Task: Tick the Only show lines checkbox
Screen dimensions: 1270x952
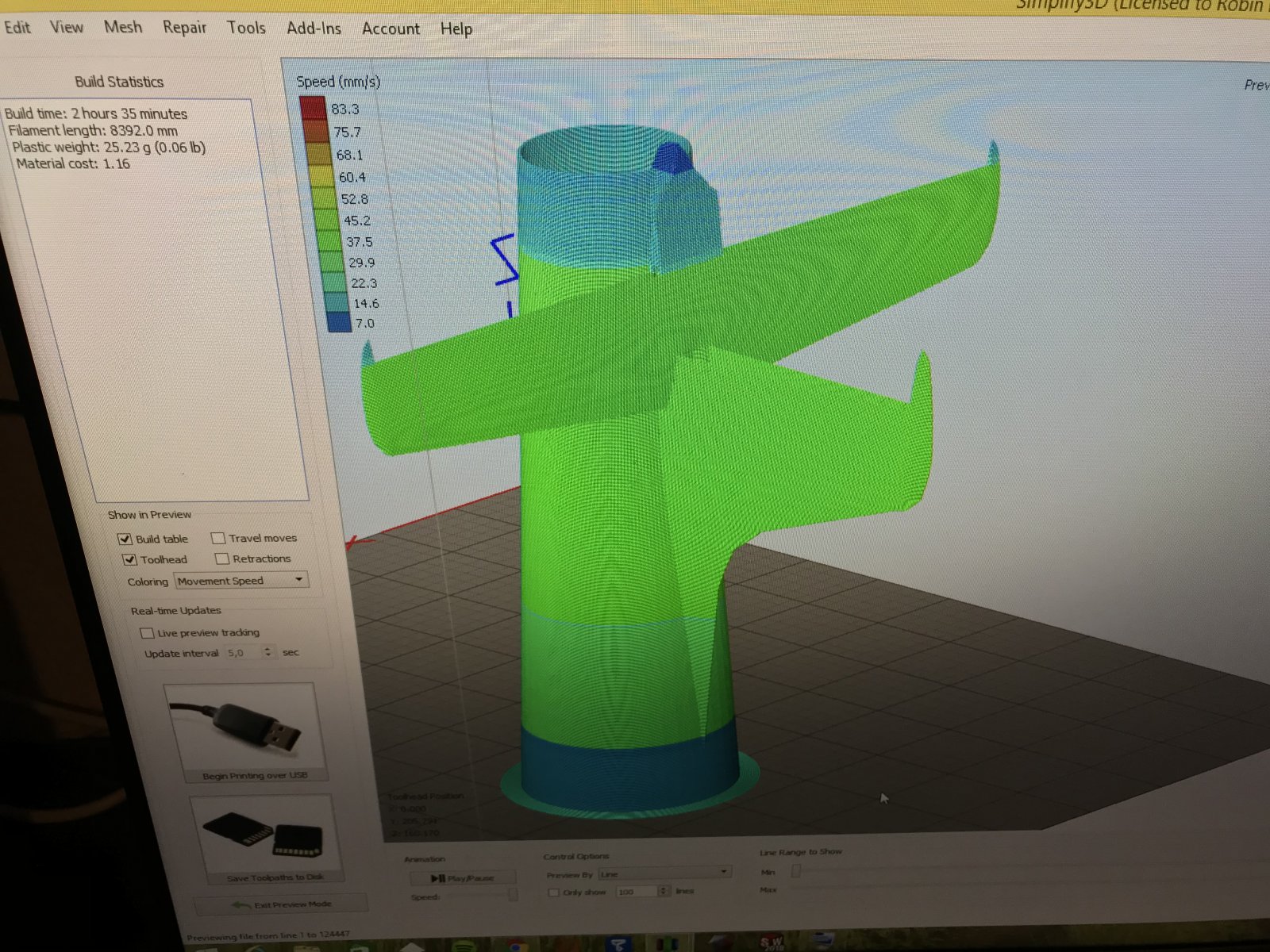Action: pos(554,892)
